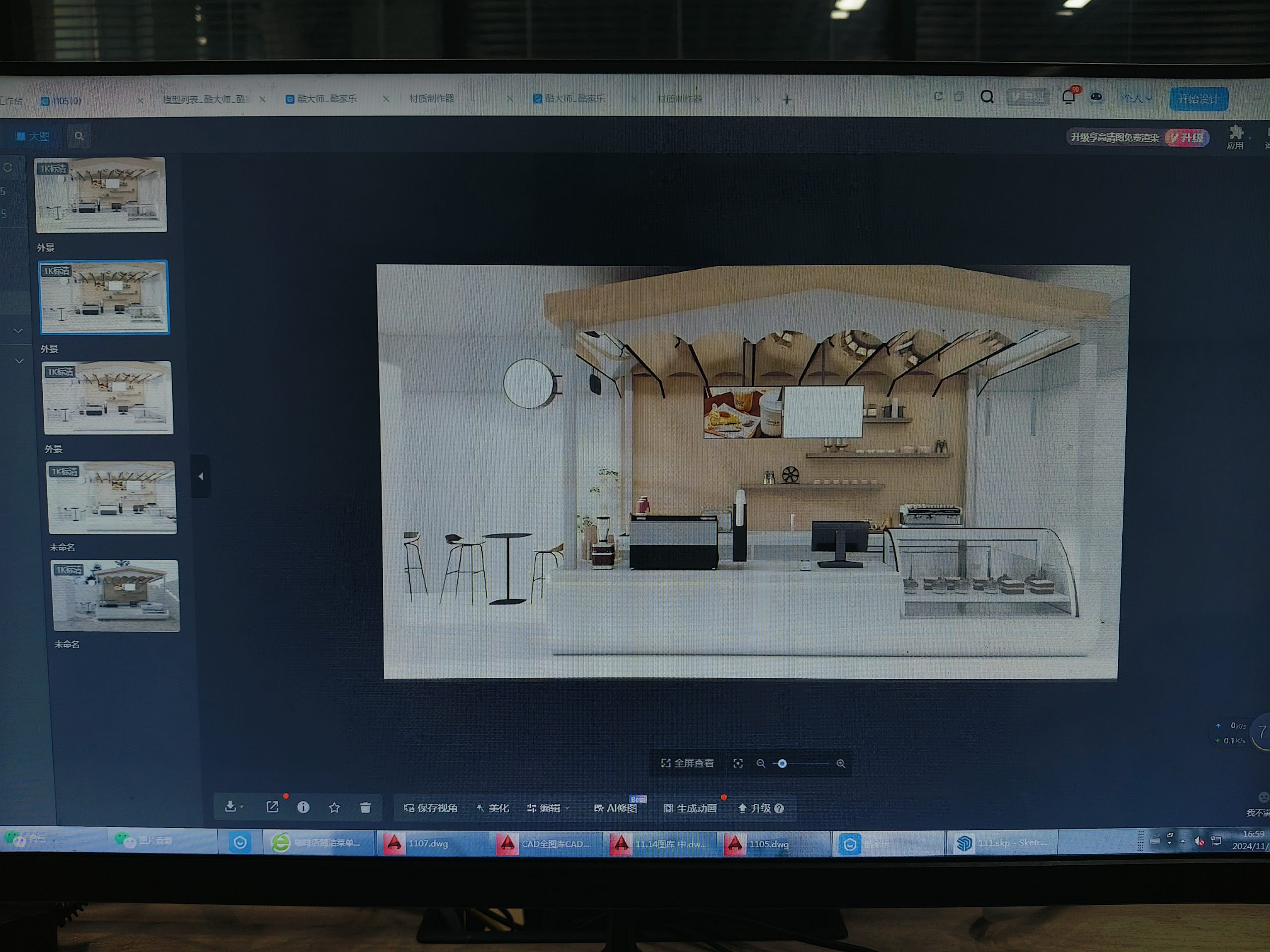Open image info via the i icon

coord(304,807)
